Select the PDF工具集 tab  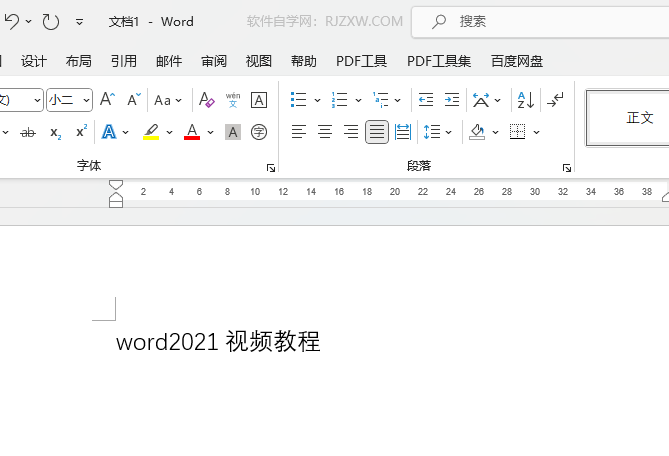pyautogui.click(x=439, y=61)
